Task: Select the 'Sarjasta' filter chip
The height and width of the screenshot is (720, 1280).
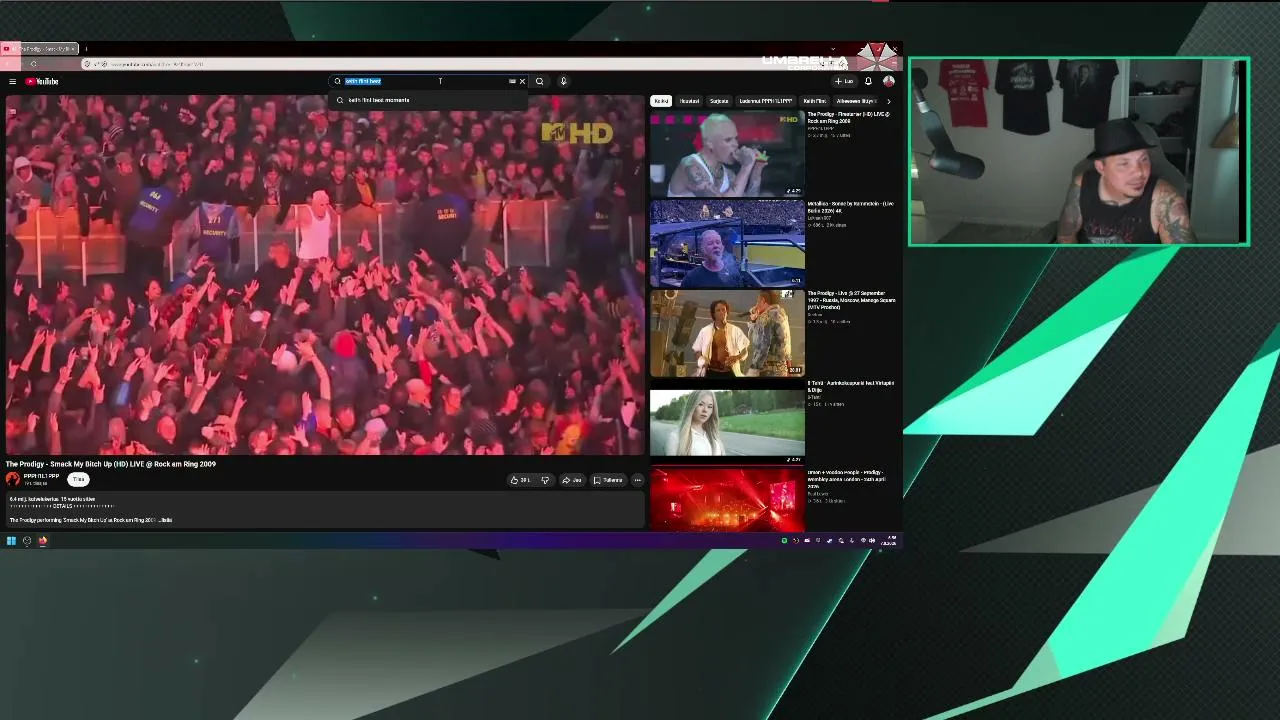Action: click(719, 101)
